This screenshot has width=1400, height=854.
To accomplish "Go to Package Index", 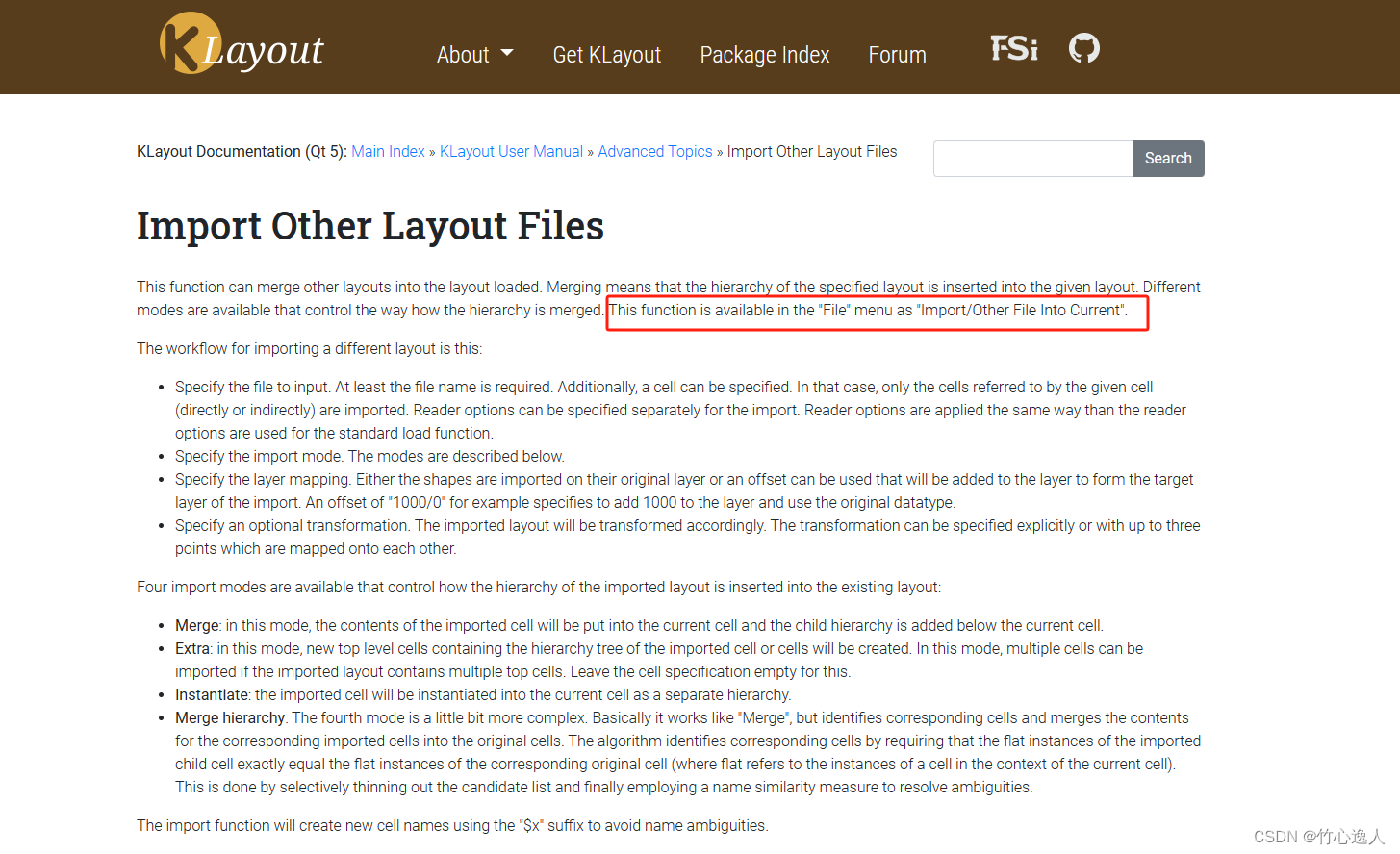I will tap(765, 55).
